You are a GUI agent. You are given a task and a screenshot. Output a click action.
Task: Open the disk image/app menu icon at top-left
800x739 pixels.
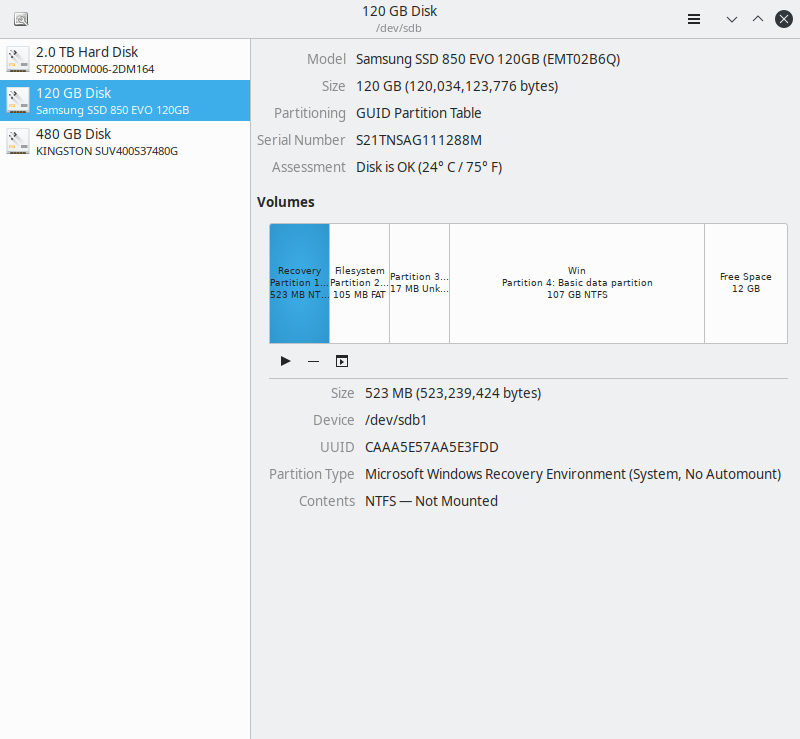(x=21, y=19)
